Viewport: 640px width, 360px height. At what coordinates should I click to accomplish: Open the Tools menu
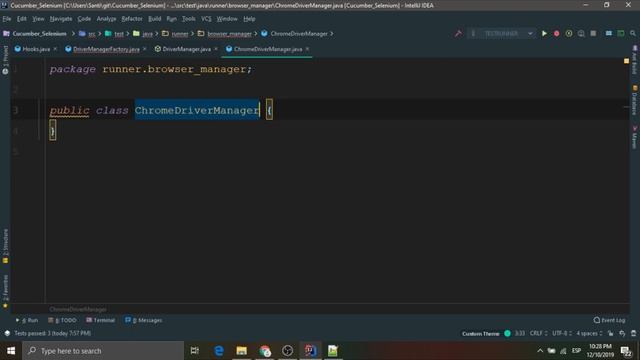pos(189,19)
